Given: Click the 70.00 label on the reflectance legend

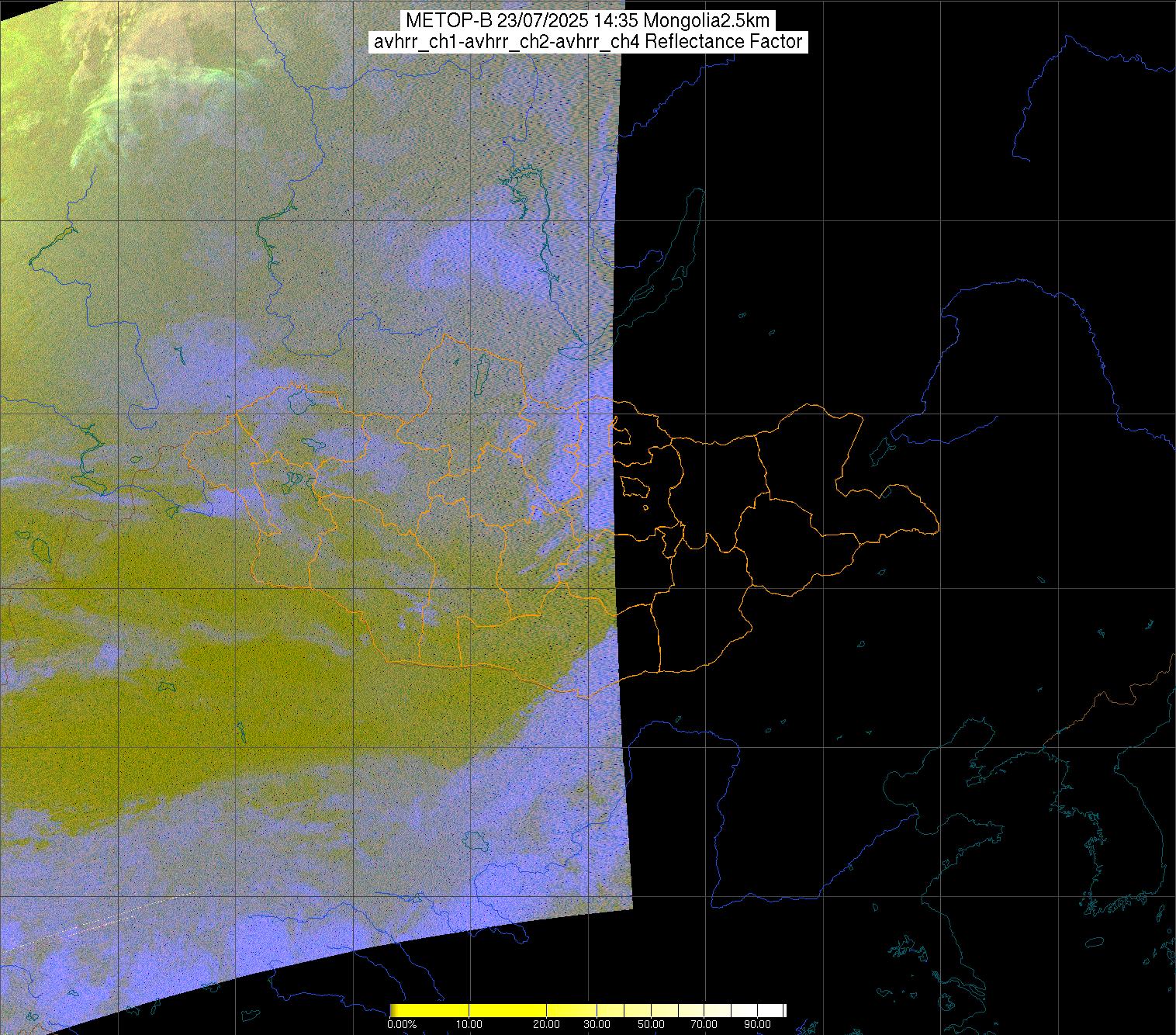Looking at the screenshot, I should (704, 1024).
